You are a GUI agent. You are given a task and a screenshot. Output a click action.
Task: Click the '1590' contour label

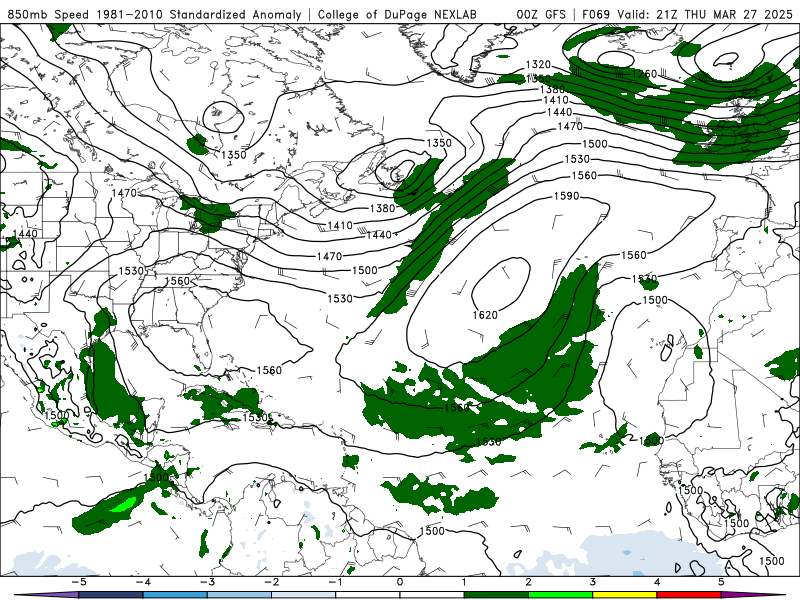coord(566,196)
